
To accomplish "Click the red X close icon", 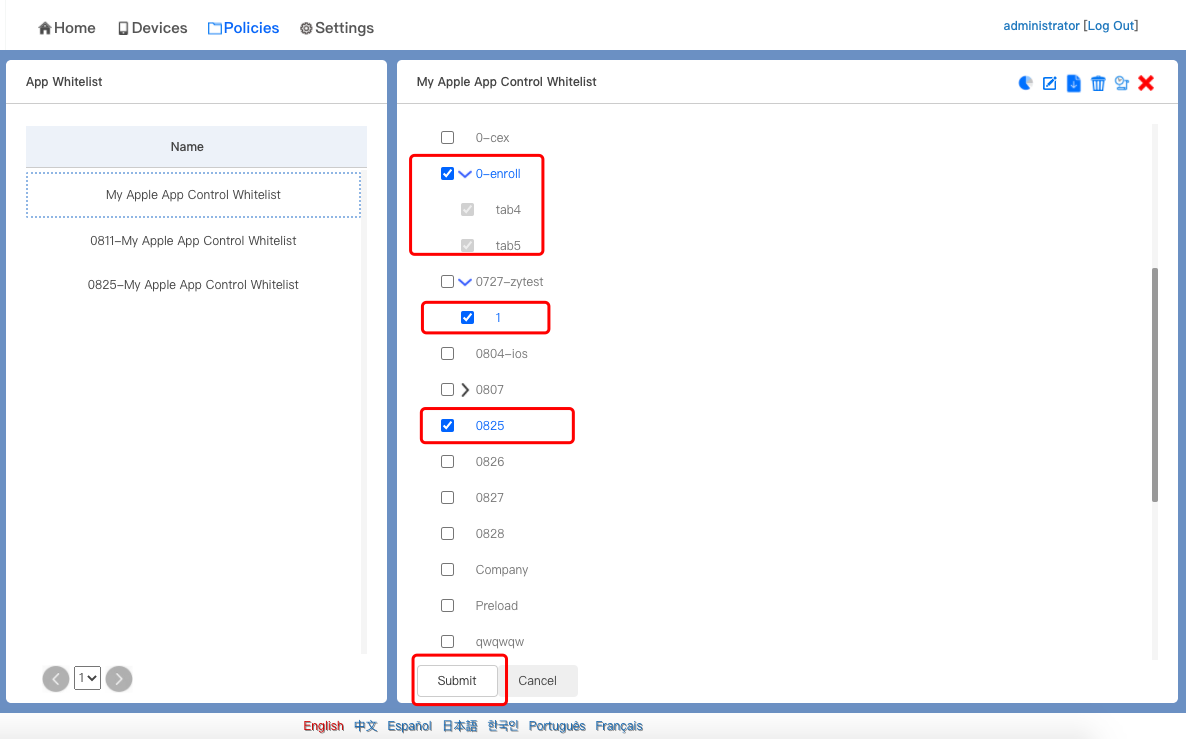I will click(1146, 83).
